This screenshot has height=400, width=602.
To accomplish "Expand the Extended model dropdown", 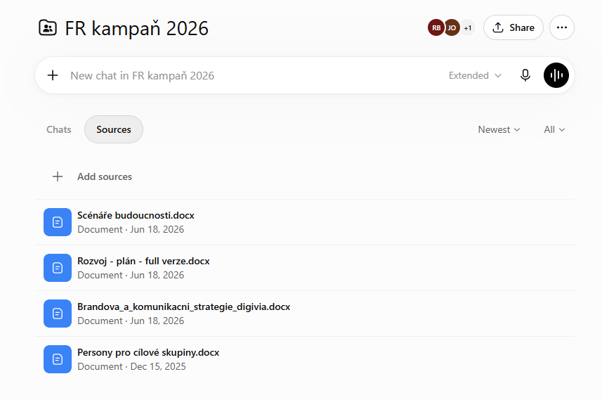I will pyautogui.click(x=475, y=76).
